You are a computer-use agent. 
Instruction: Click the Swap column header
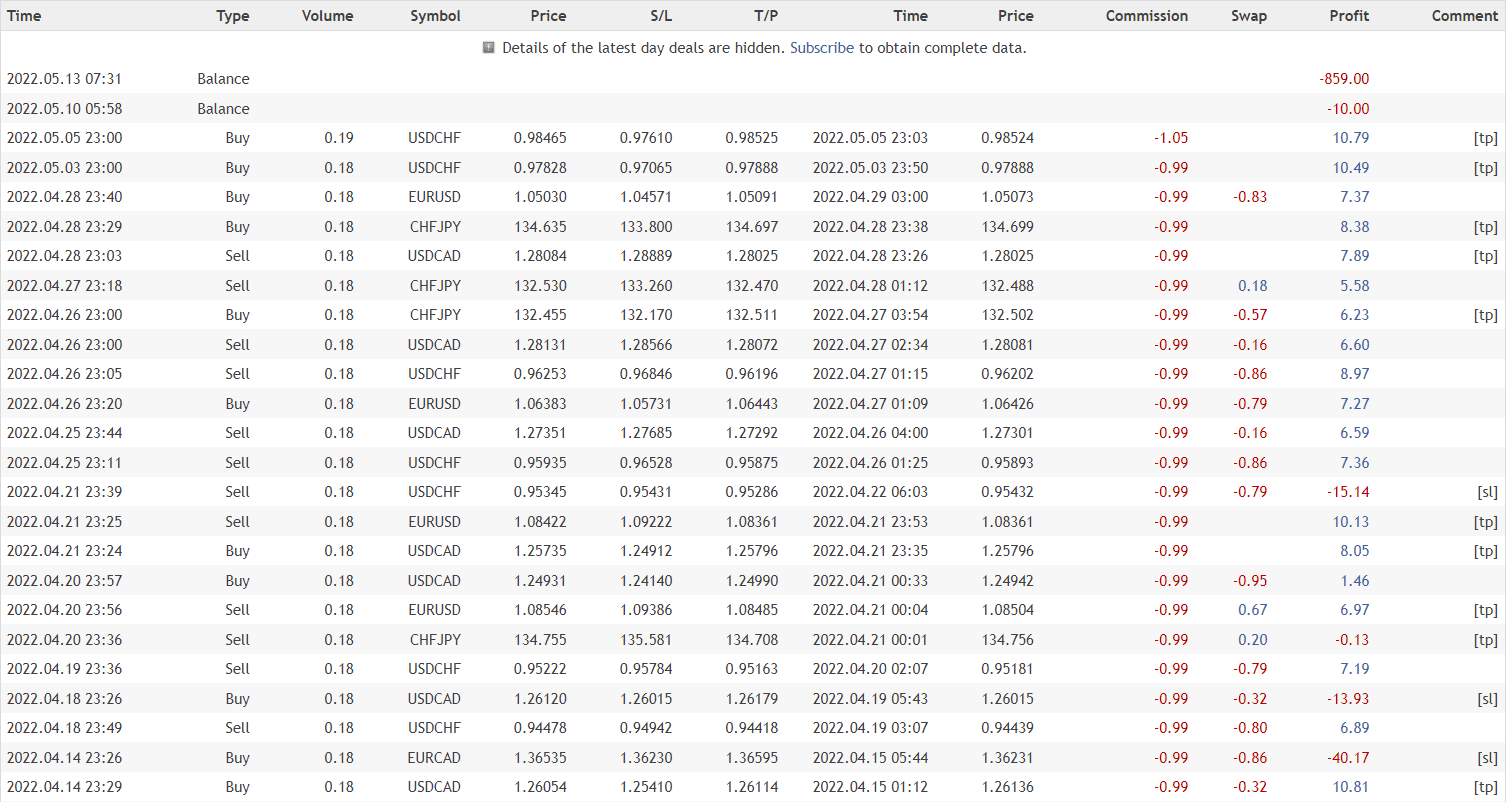1249,16
